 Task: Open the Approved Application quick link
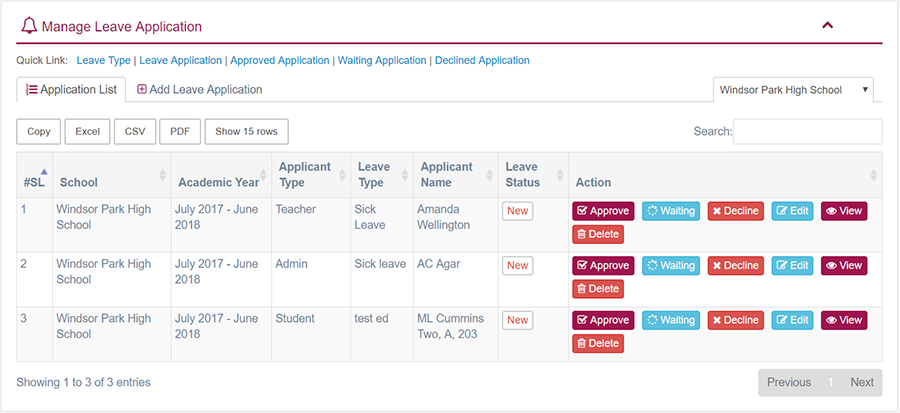pos(280,61)
